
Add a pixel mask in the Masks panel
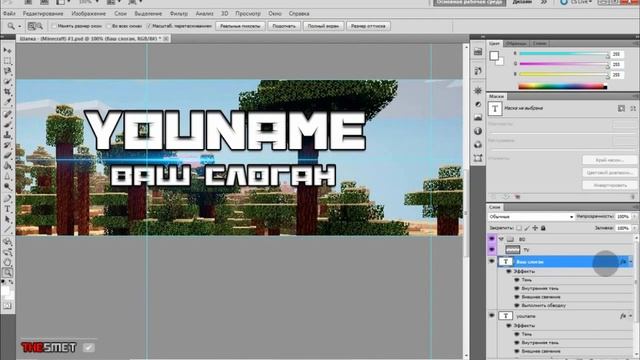(621, 109)
